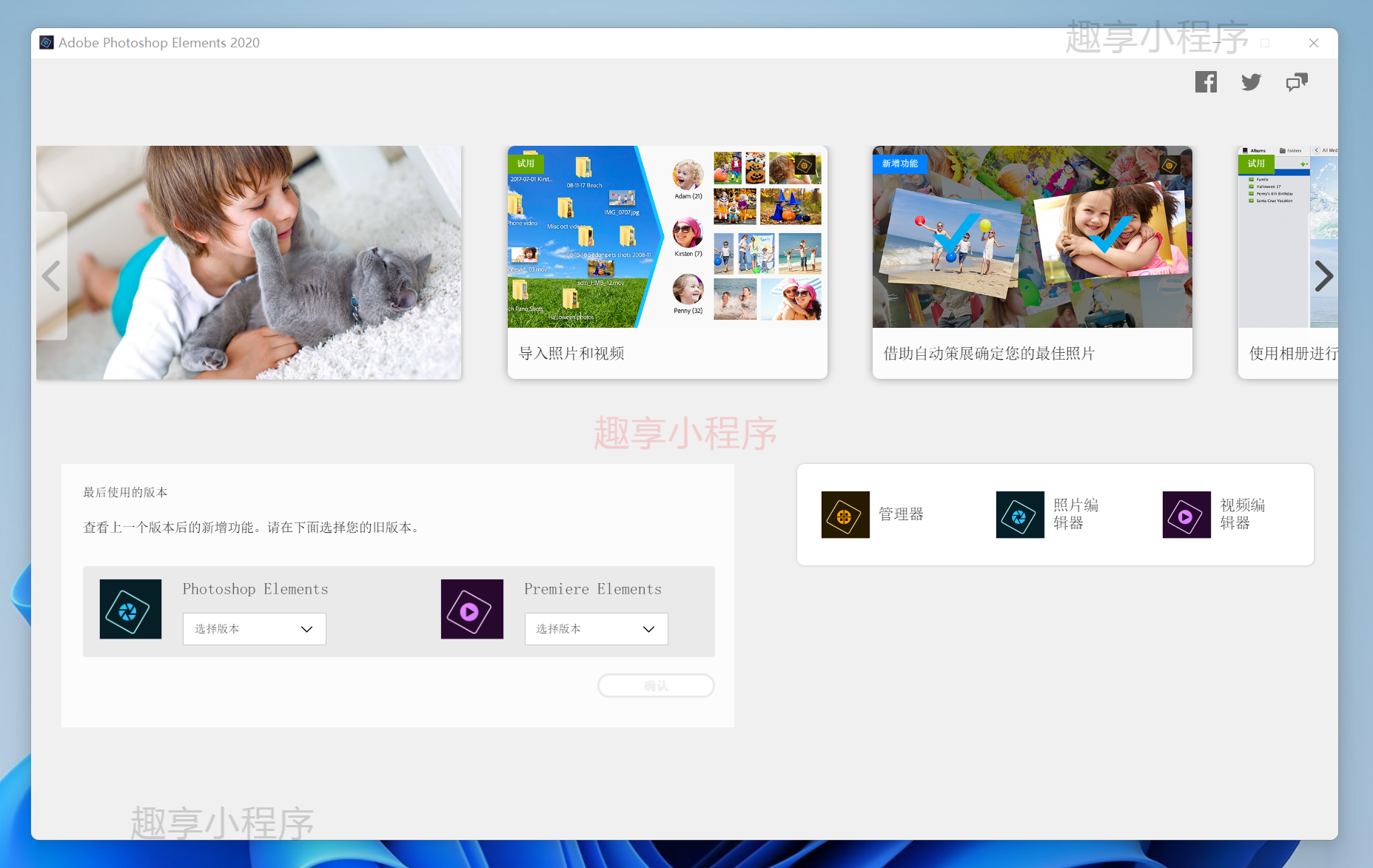Click the app icon in the title bar
This screenshot has height=868, width=1373.
[x=47, y=43]
